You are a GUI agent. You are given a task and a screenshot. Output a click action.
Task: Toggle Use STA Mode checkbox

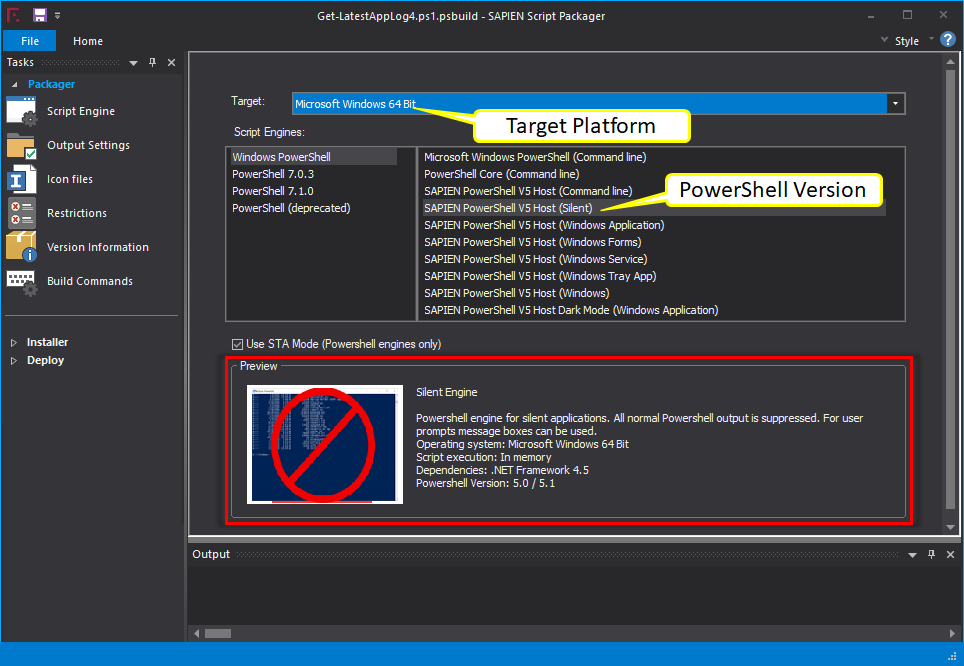(x=237, y=344)
